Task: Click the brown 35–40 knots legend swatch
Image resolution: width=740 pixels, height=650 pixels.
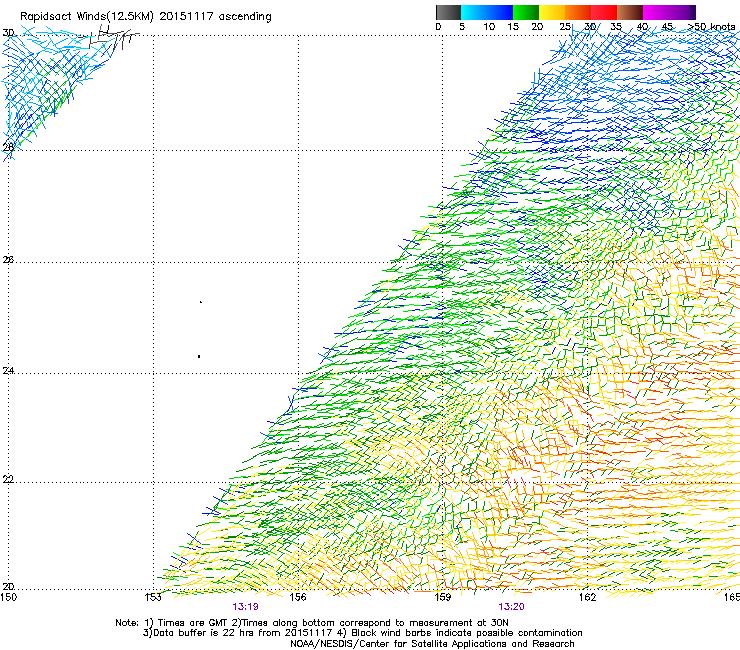Action: click(630, 12)
